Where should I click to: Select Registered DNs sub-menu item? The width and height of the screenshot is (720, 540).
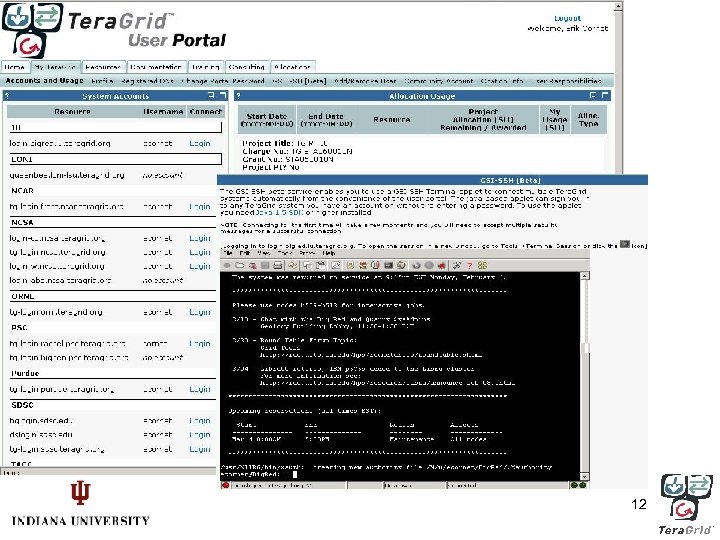pyautogui.click(x=147, y=81)
